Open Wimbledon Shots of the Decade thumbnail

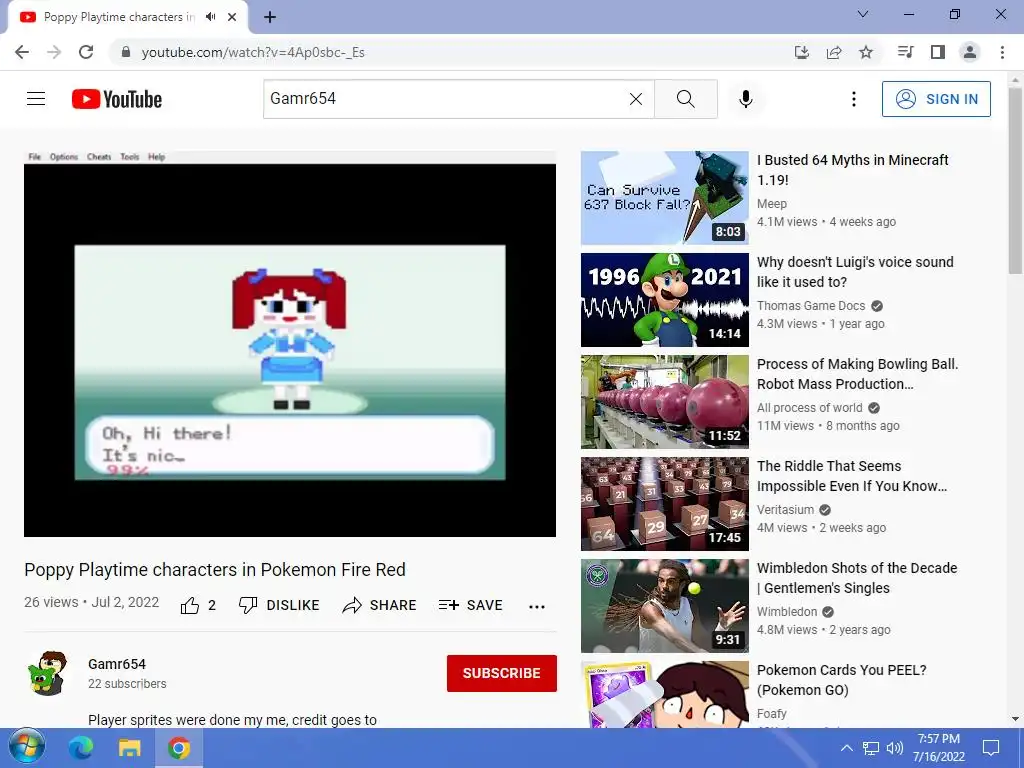pyautogui.click(x=665, y=606)
